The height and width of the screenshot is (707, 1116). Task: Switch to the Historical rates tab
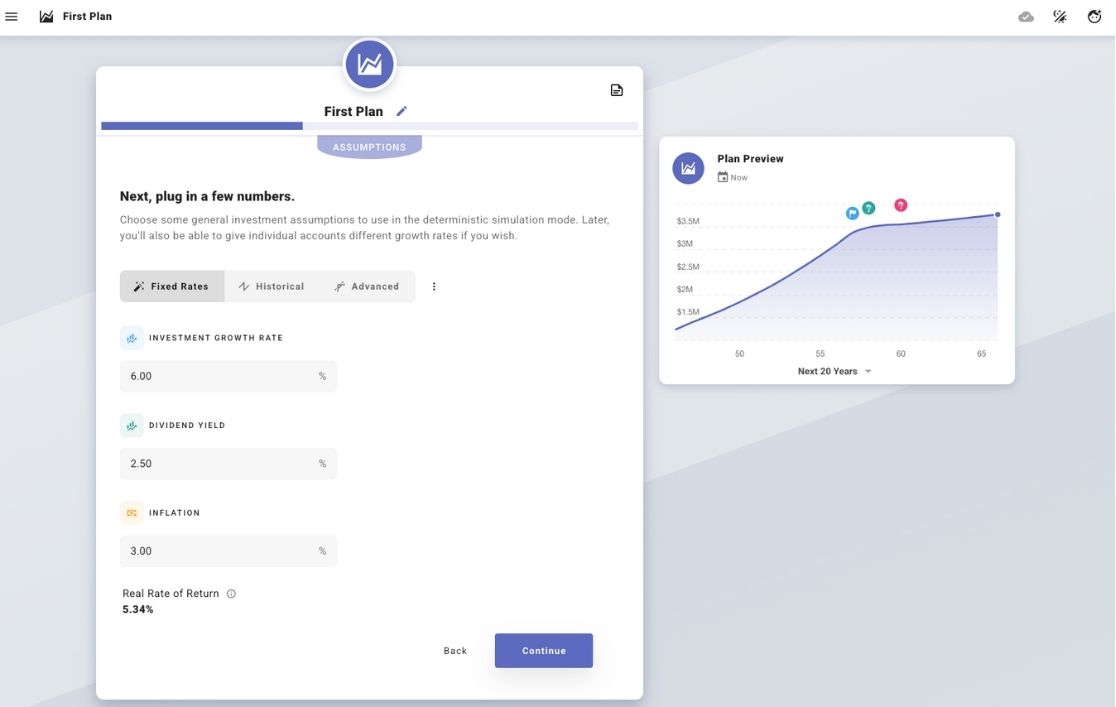[x=271, y=287]
